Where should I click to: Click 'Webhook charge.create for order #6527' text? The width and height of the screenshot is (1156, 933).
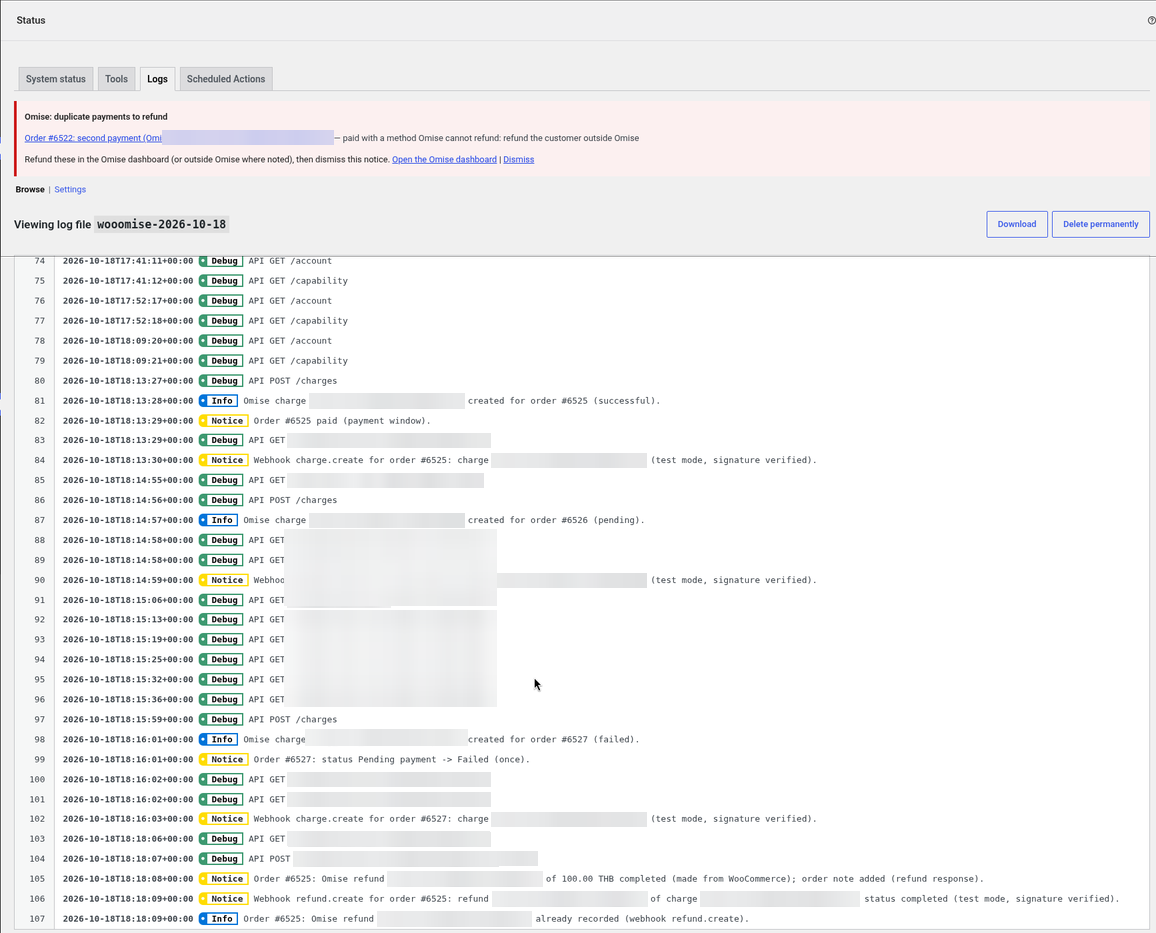[x=352, y=819]
